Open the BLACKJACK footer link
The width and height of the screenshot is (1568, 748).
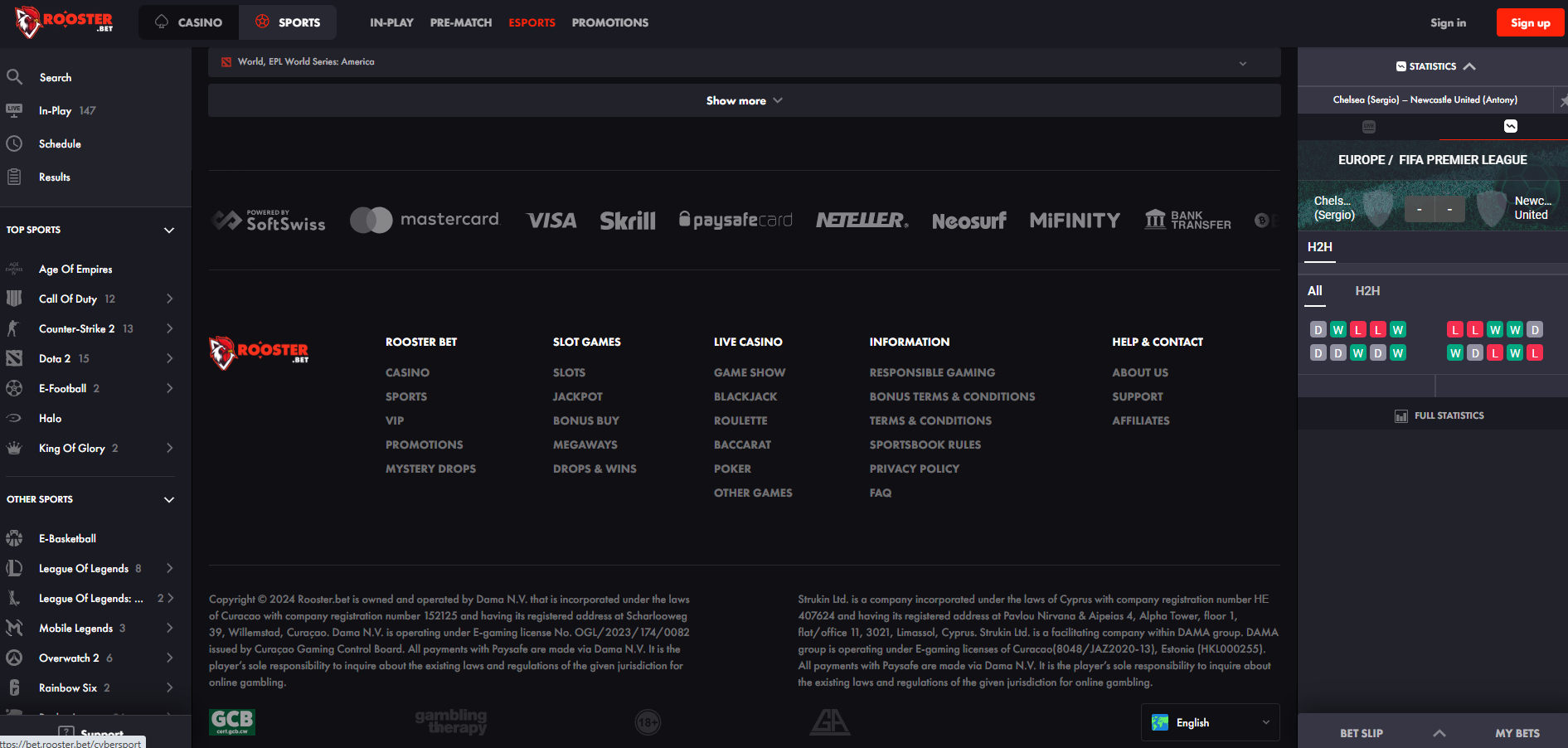[745, 396]
